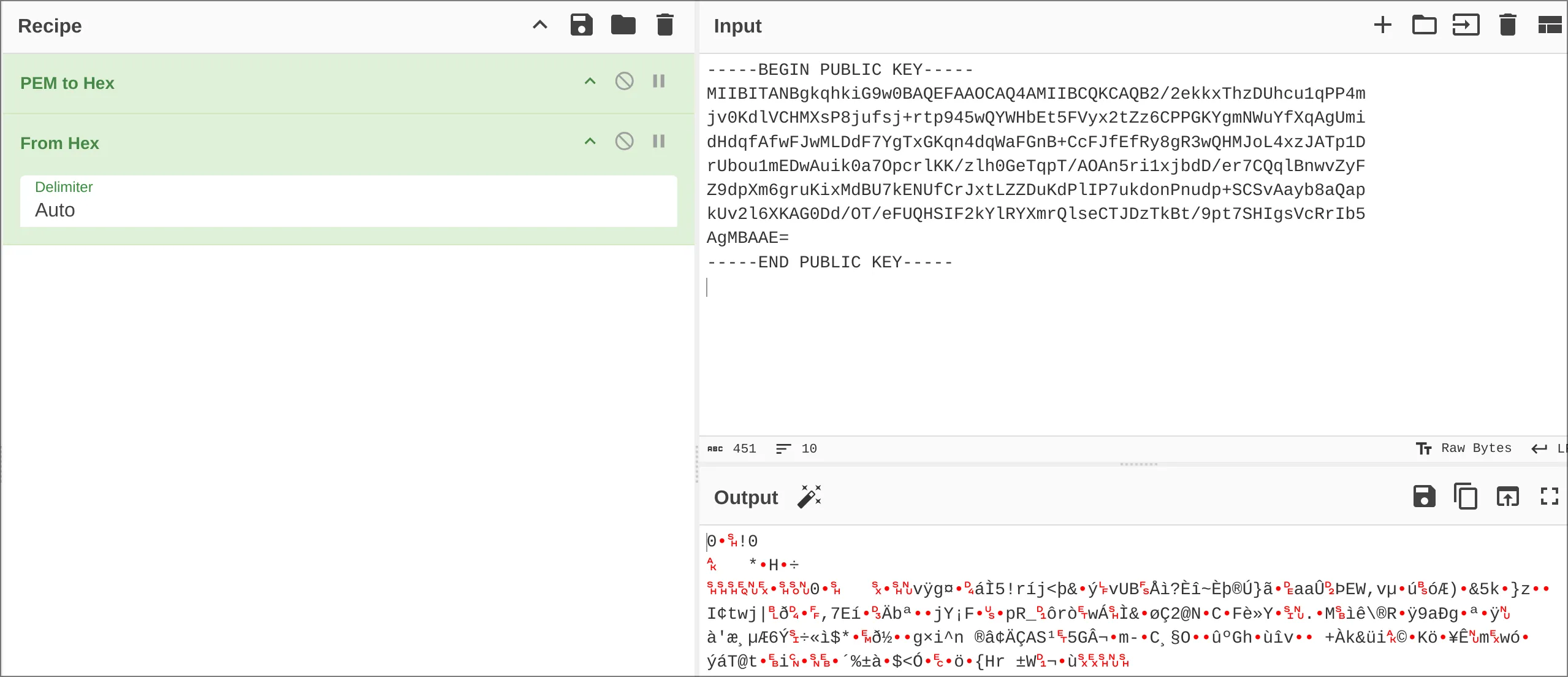Copy raw output to clipboard
Screen dimensions: 1568x677
coord(1466,497)
